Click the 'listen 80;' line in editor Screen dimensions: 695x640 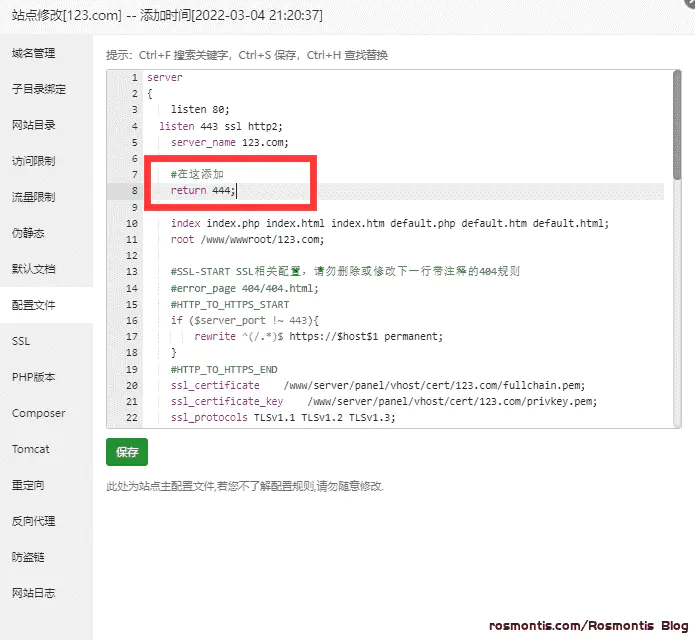point(200,109)
